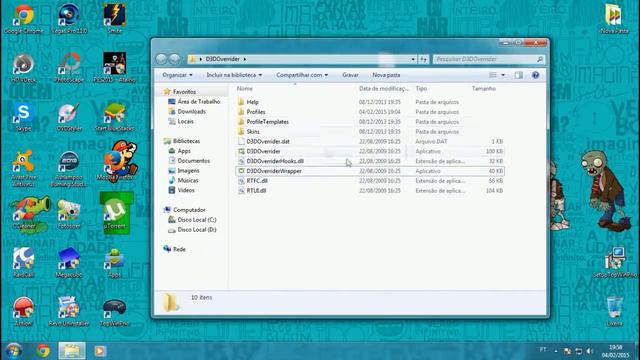Open Compartilhar com dropdown
The height and width of the screenshot is (360, 640).
(302, 75)
